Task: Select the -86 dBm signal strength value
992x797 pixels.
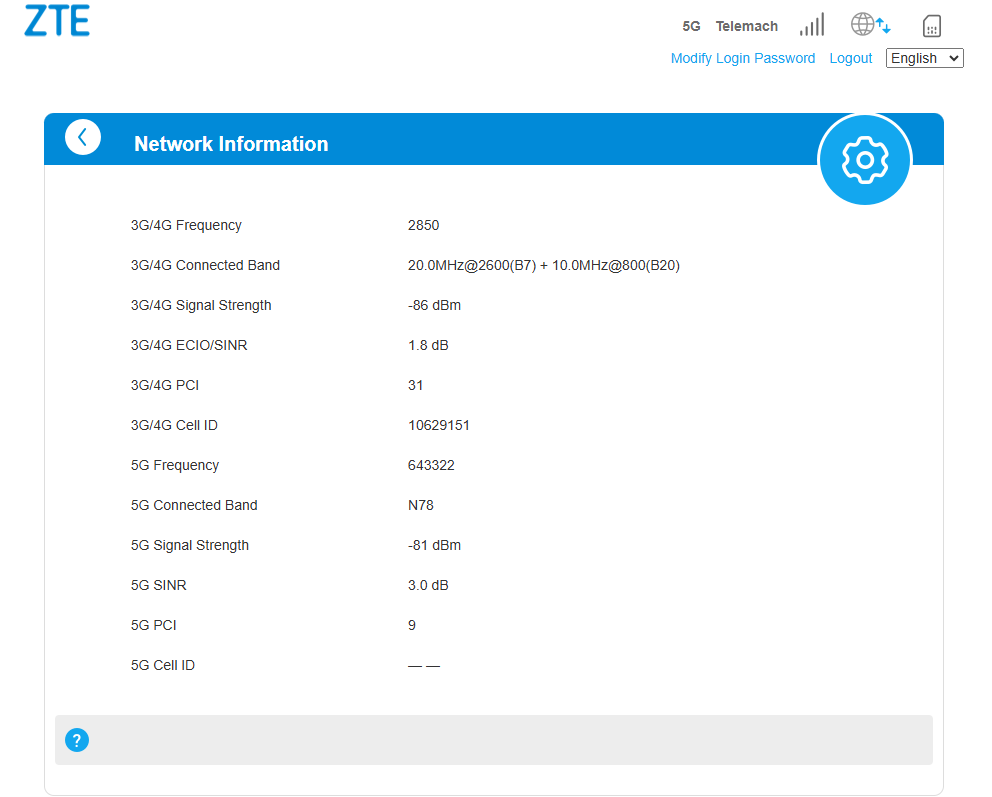Action: tap(434, 305)
